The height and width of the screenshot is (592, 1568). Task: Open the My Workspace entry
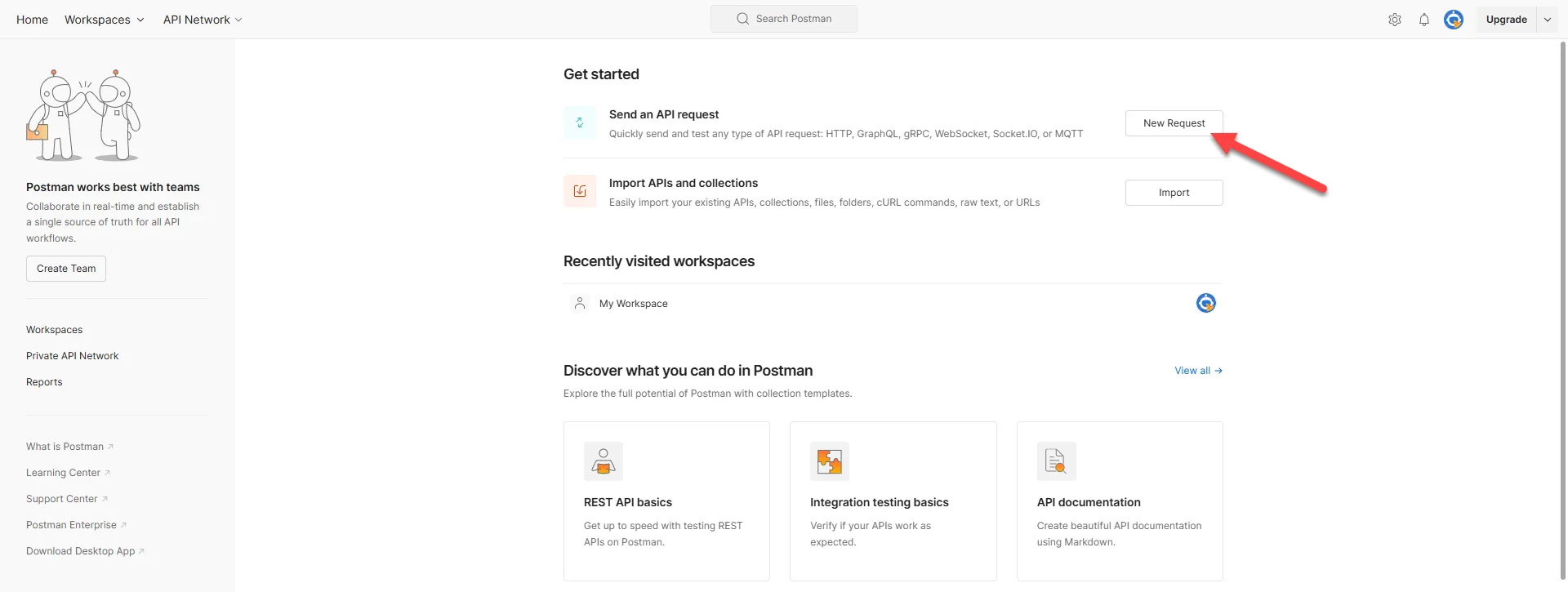tap(893, 303)
